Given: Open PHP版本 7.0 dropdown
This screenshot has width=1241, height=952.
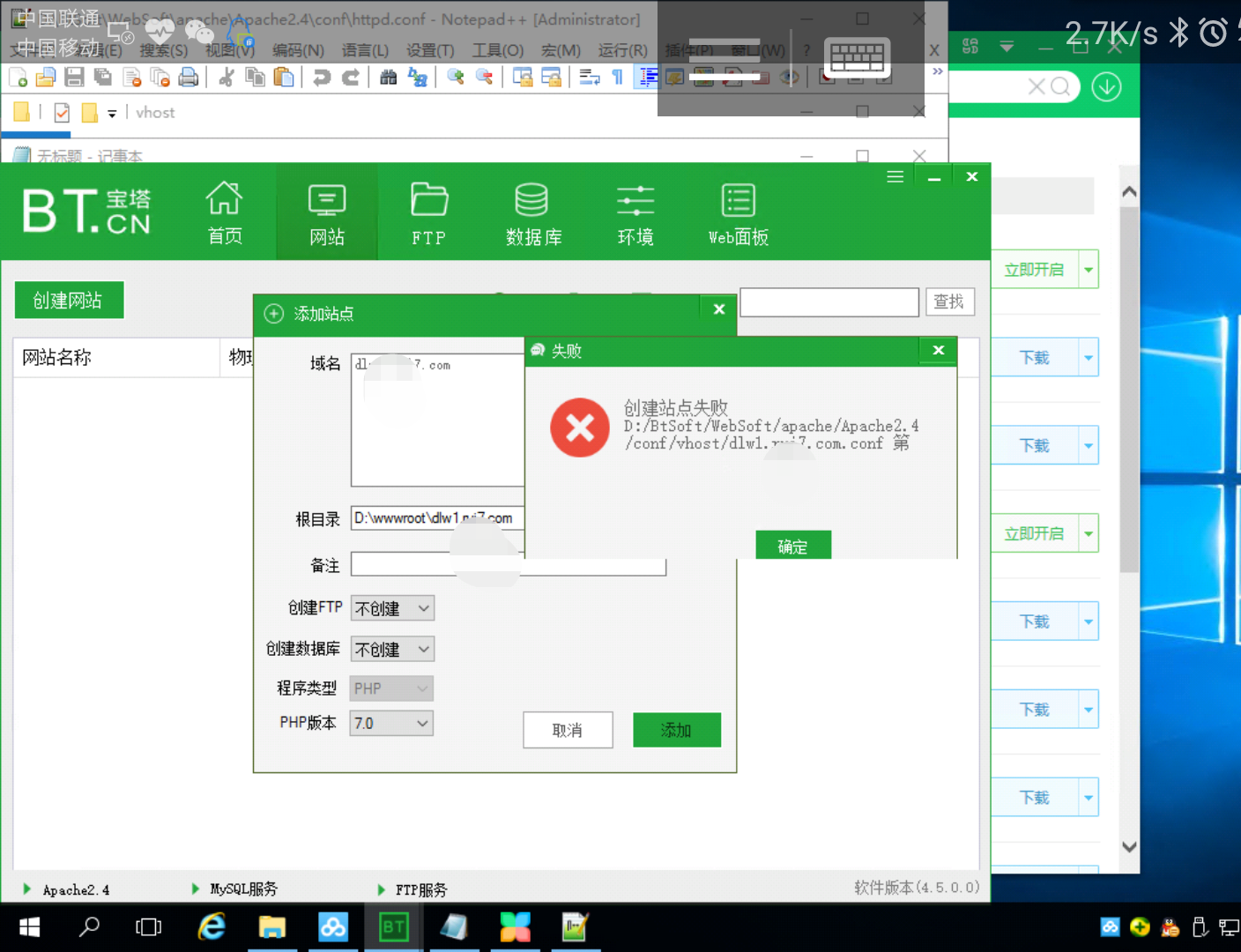Looking at the screenshot, I should click(x=392, y=723).
